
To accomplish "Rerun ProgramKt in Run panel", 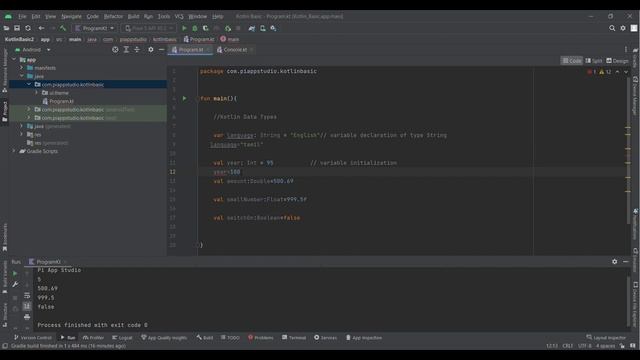I will [15, 273].
